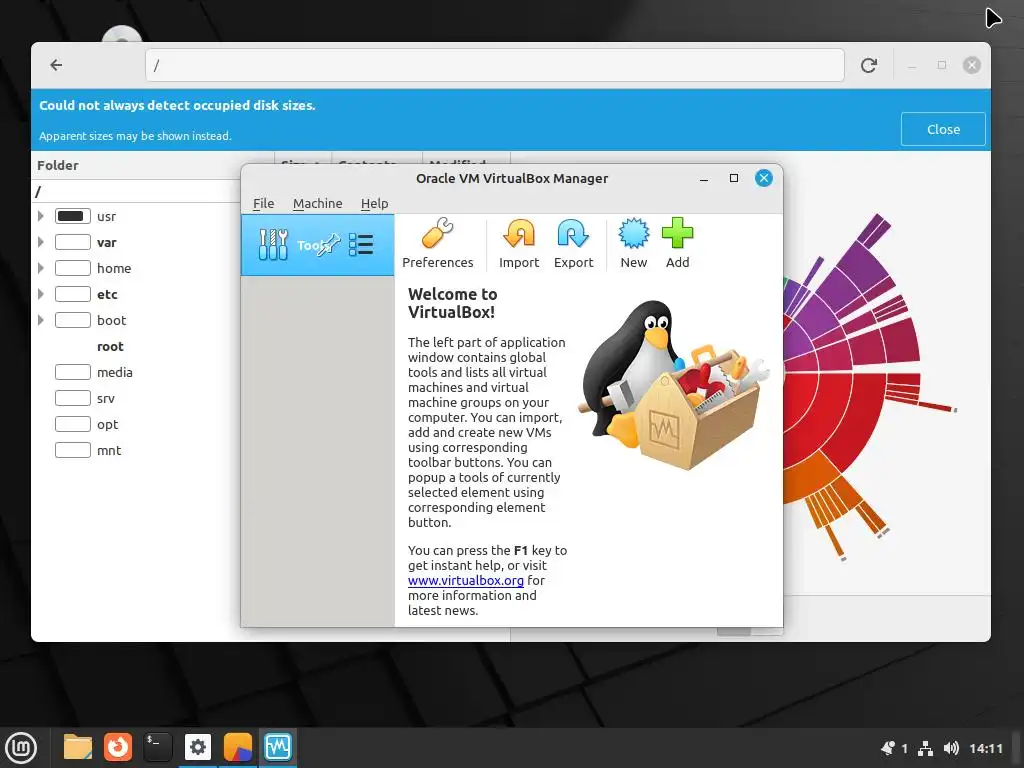The width and height of the screenshot is (1024, 768).
Task: Click the Folder column header
Action: pos(57,165)
